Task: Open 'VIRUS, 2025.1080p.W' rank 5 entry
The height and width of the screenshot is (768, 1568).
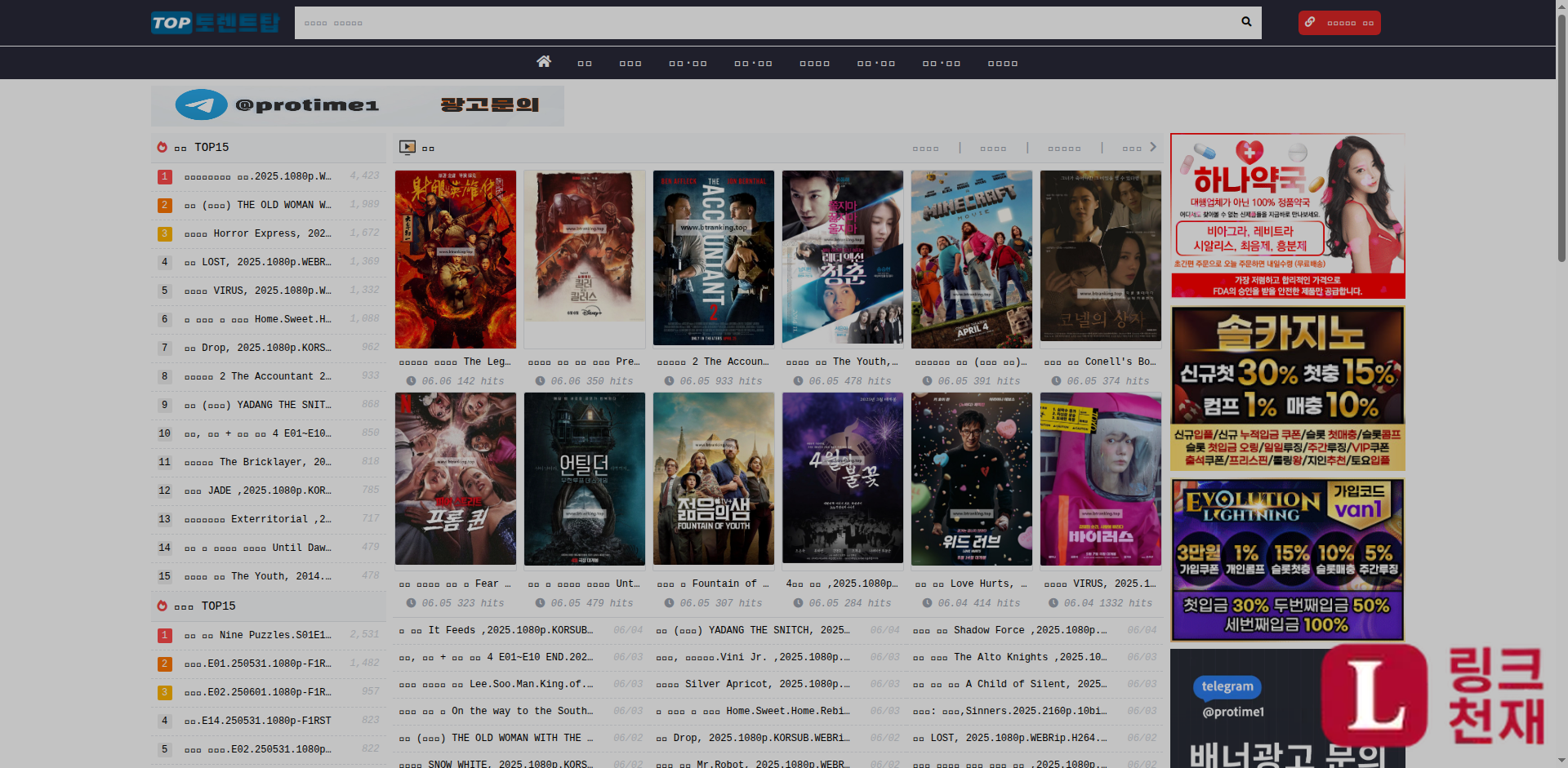Action: (x=258, y=291)
